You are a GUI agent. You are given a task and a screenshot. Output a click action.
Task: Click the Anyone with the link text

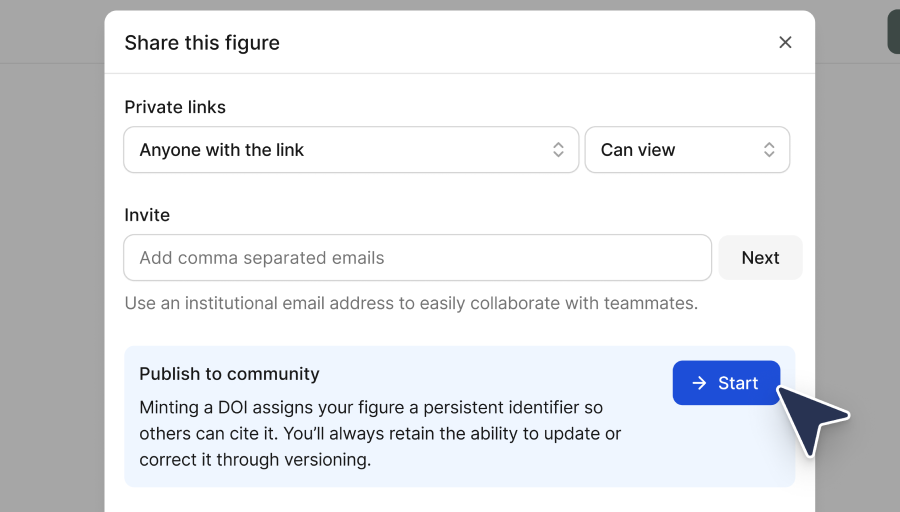(x=222, y=150)
